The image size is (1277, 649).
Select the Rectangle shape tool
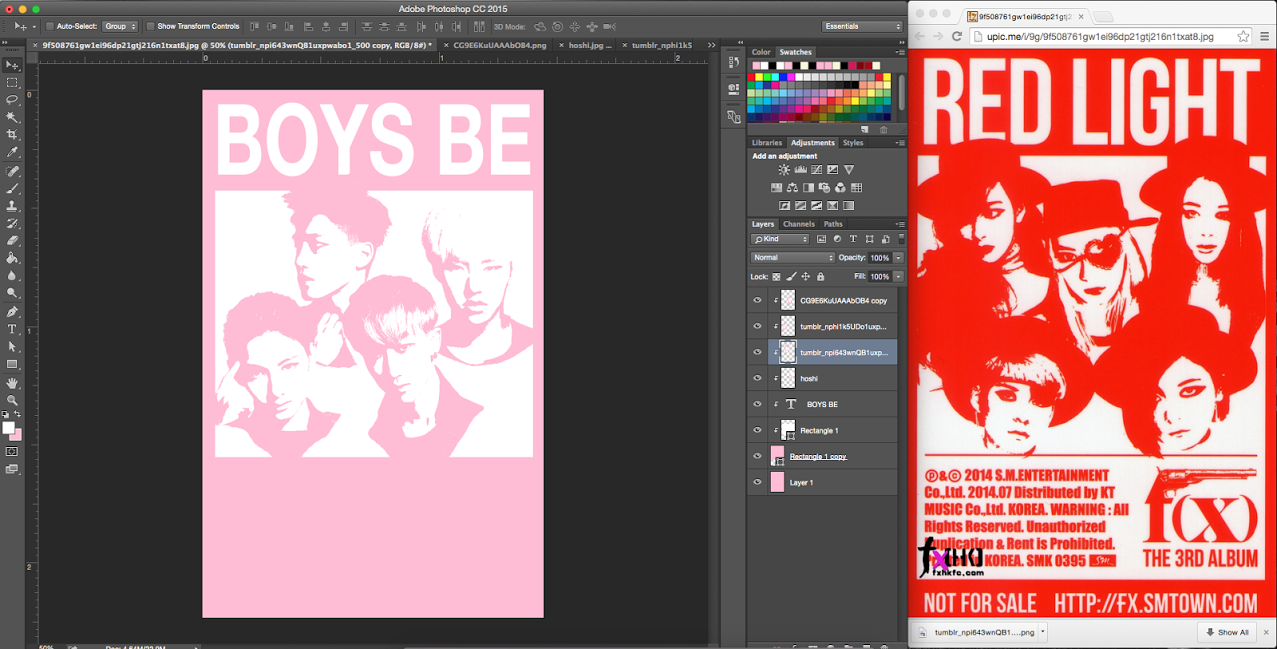[x=12, y=364]
